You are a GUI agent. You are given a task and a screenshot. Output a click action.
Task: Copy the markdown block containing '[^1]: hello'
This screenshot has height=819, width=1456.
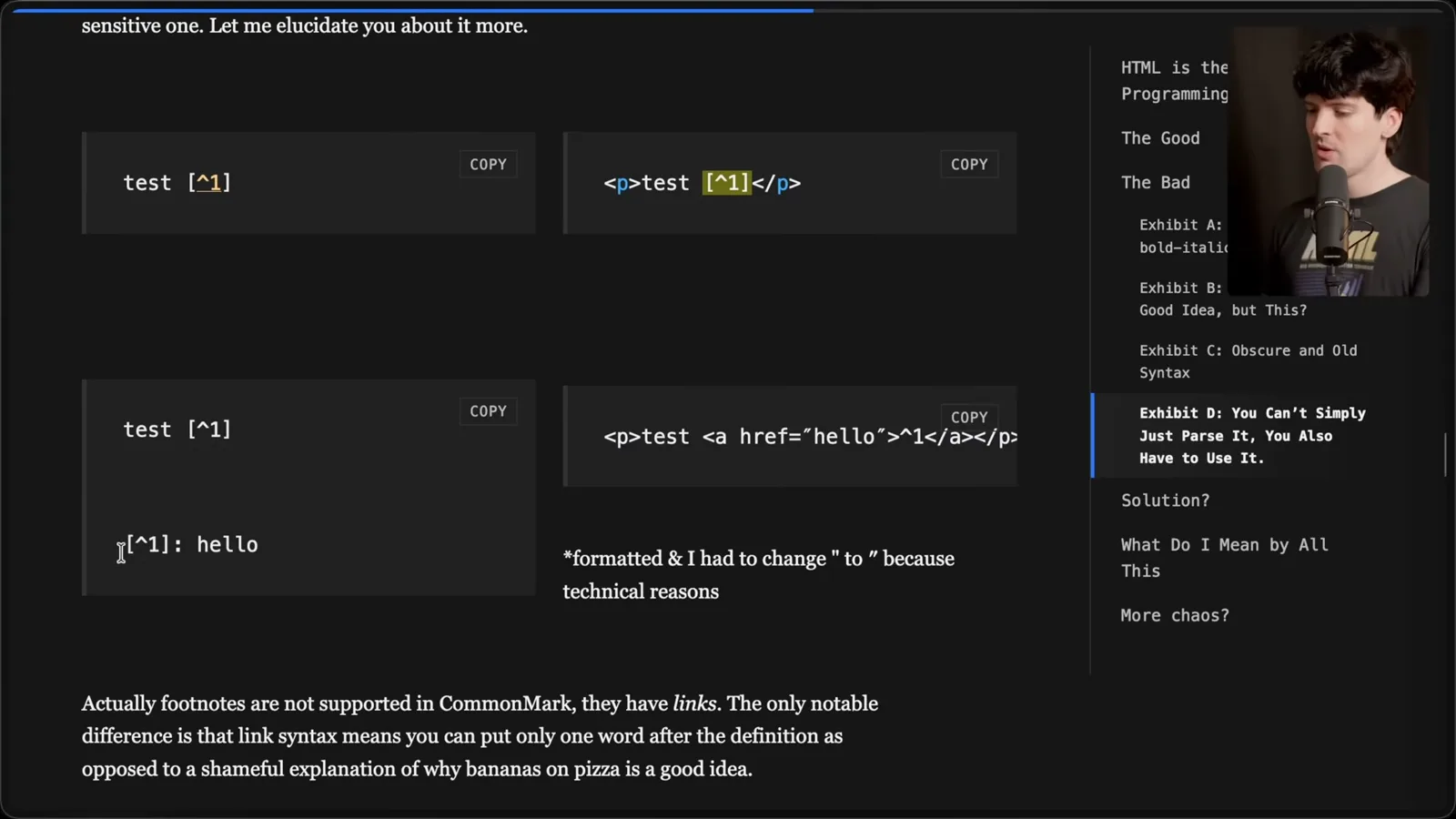click(488, 411)
